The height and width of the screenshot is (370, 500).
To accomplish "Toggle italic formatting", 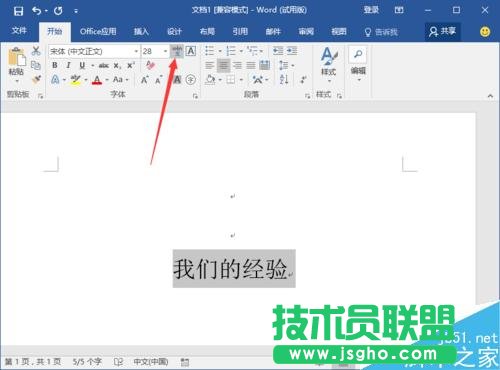I will click(68, 65).
